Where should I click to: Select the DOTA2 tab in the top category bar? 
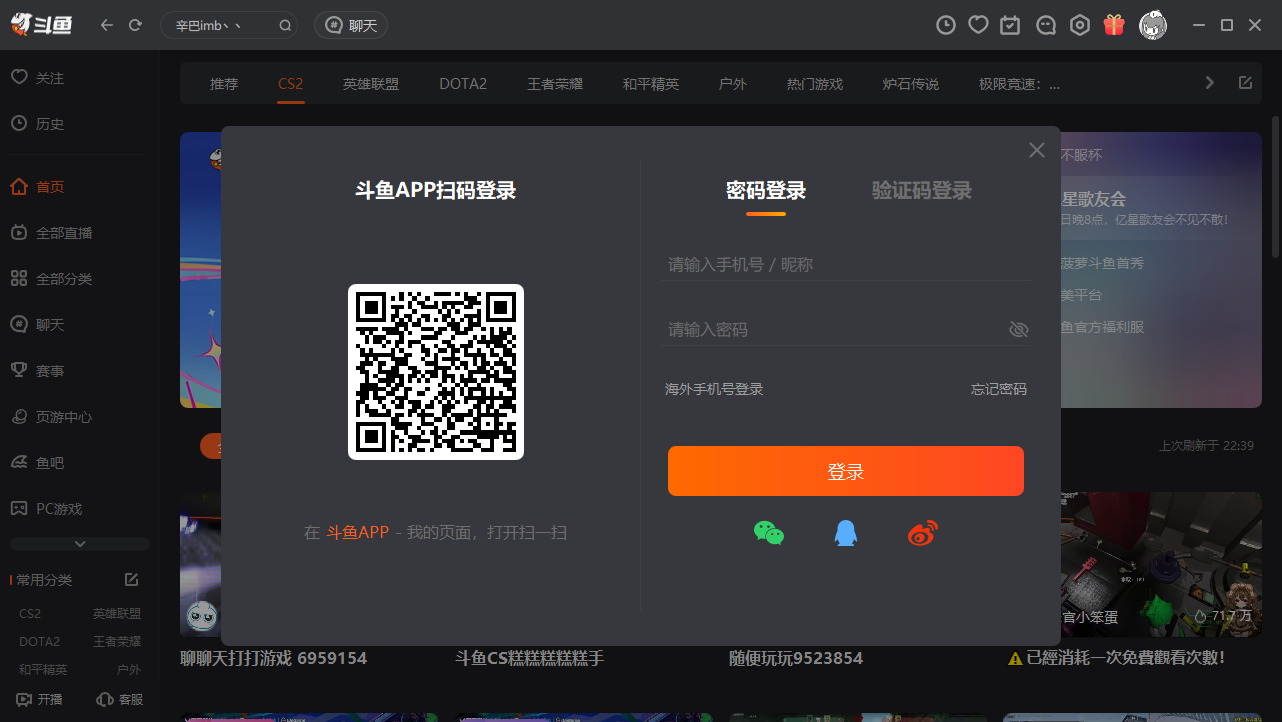click(463, 84)
